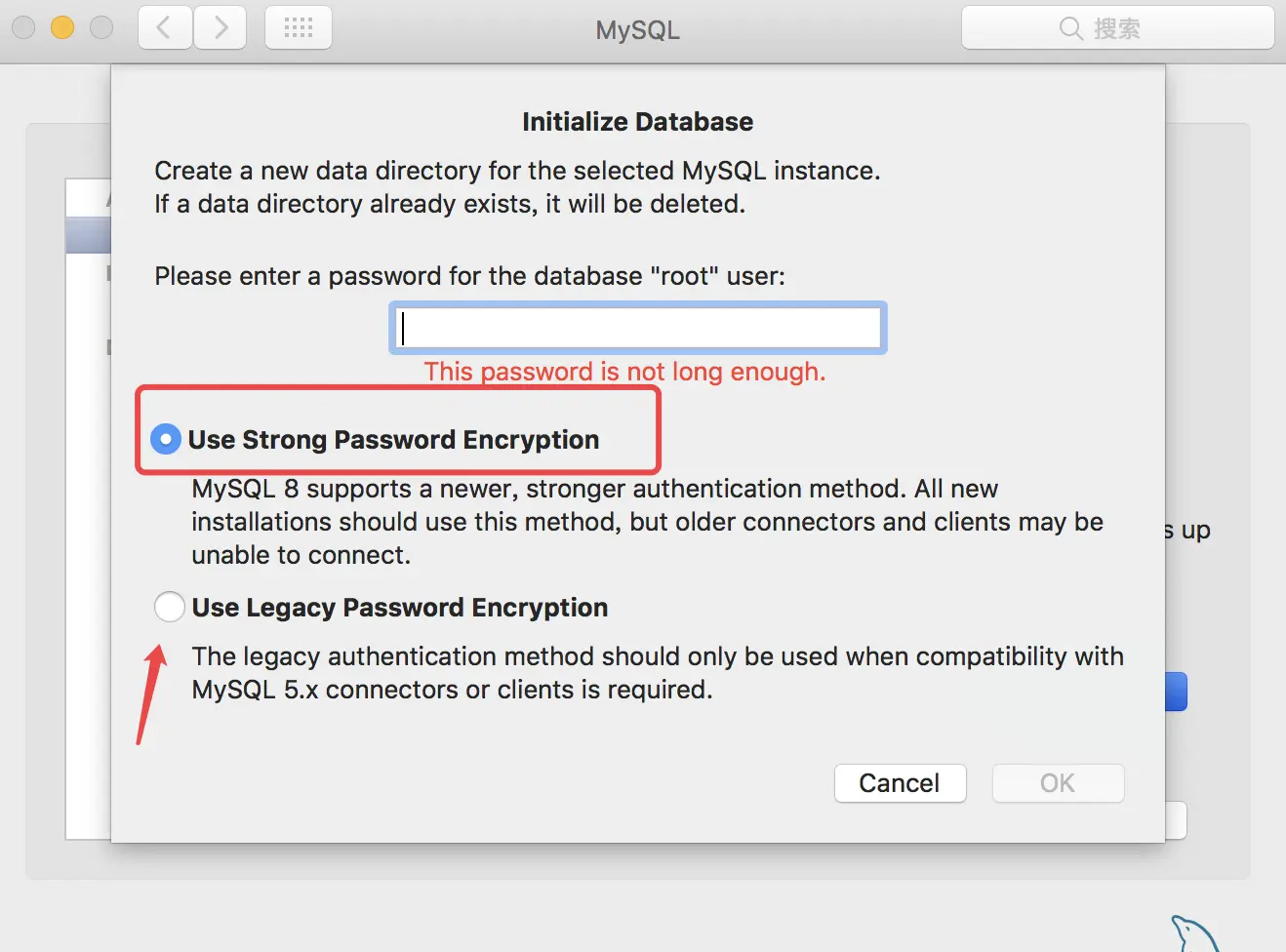Click the magnifier icon in the search box
The width and height of the screenshot is (1286, 952).
[1070, 28]
